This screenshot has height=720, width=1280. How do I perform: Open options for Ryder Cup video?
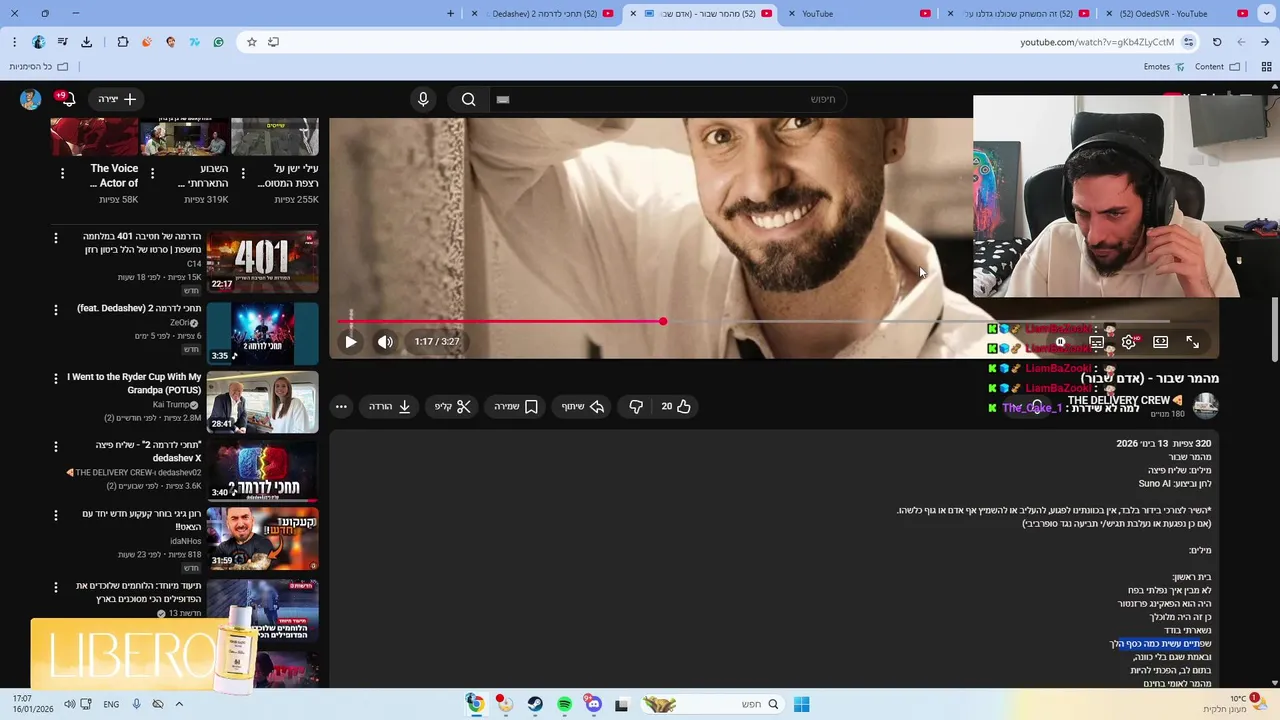point(56,378)
